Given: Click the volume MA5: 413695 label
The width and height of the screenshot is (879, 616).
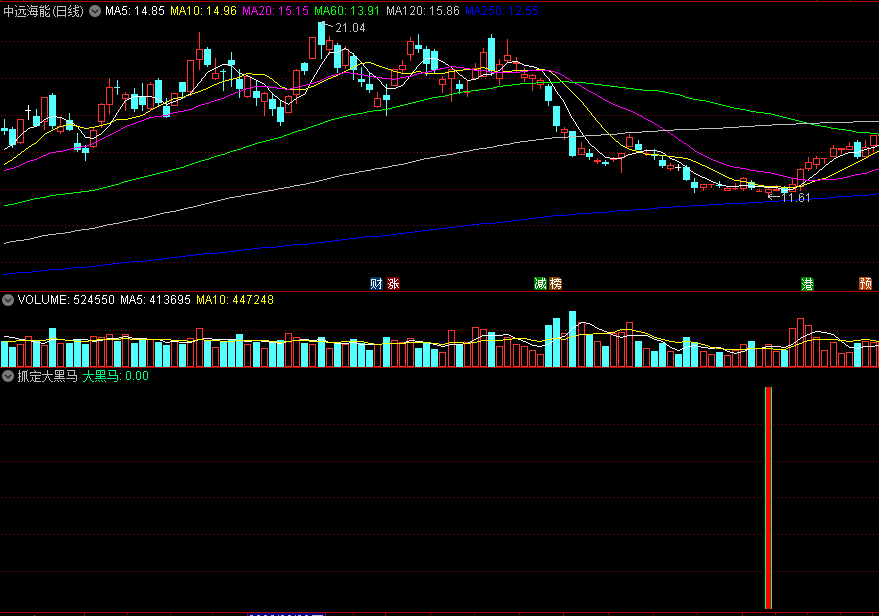Looking at the screenshot, I should [155, 300].
